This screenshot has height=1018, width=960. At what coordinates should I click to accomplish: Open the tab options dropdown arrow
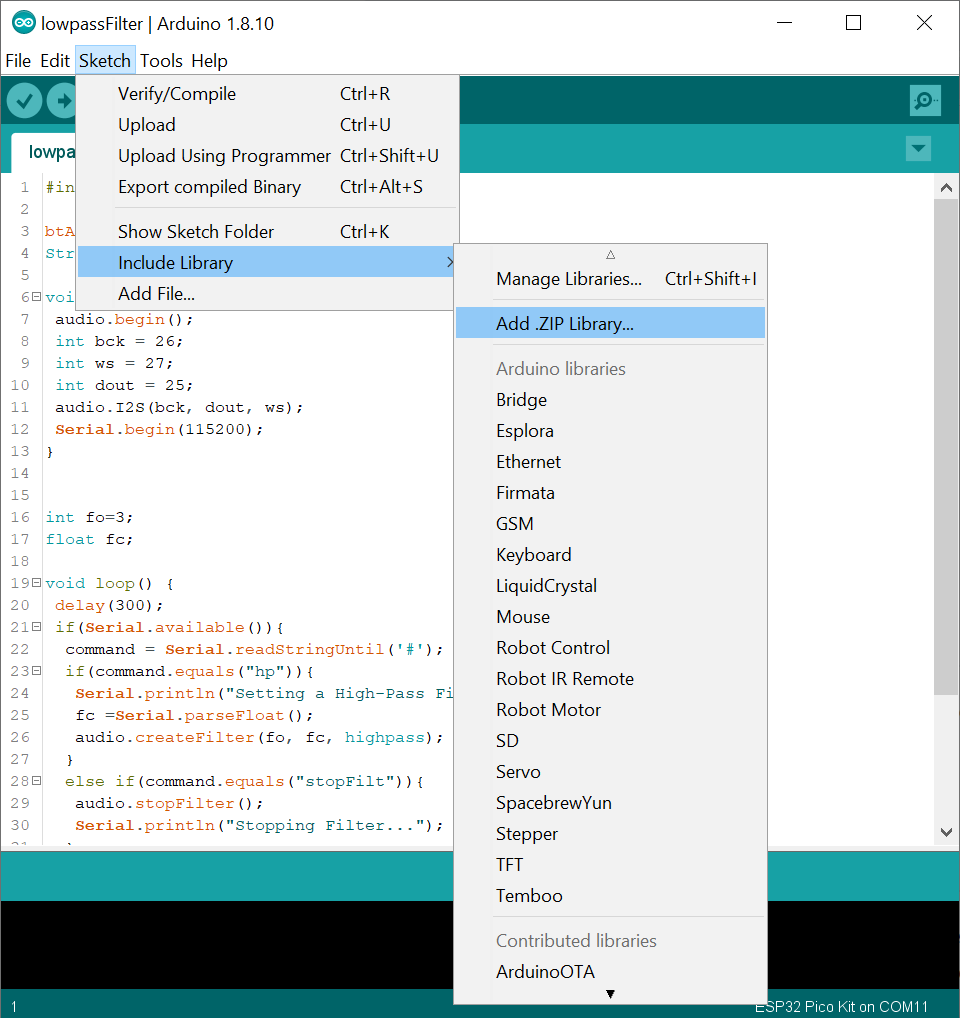[x=918, y=149]
